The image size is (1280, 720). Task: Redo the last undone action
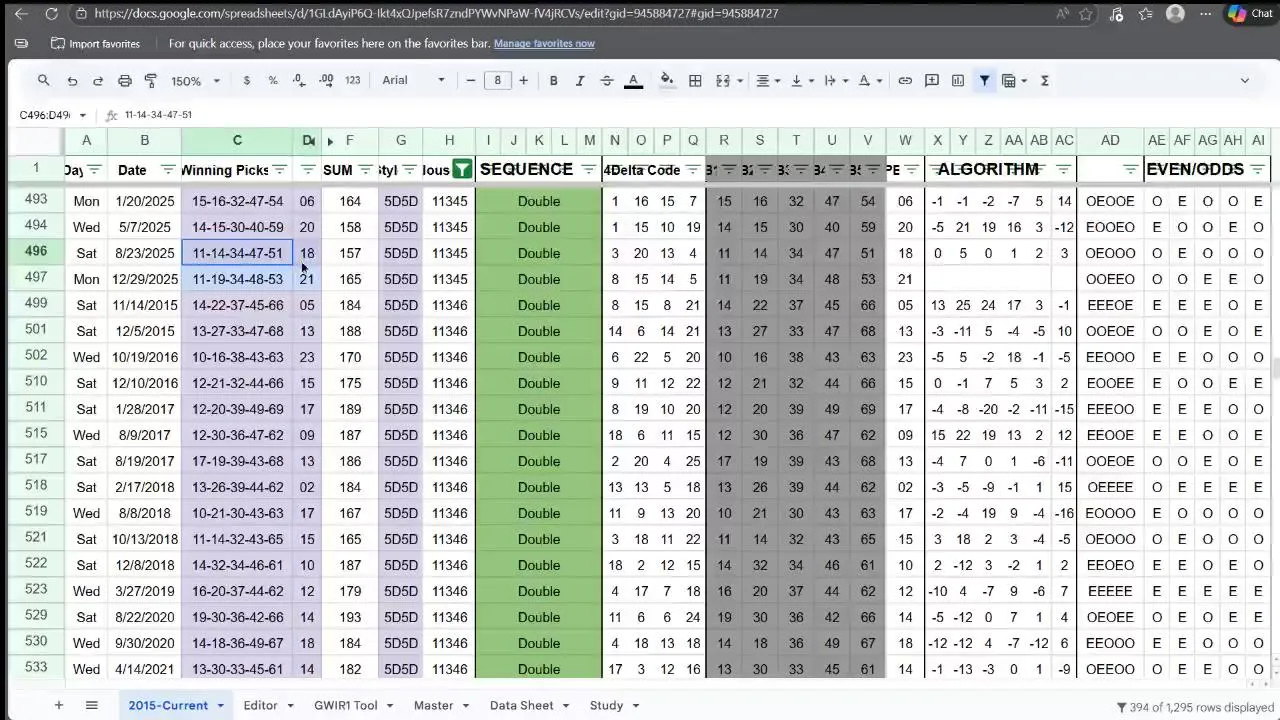pyautogui.click(x=98, y=81)
